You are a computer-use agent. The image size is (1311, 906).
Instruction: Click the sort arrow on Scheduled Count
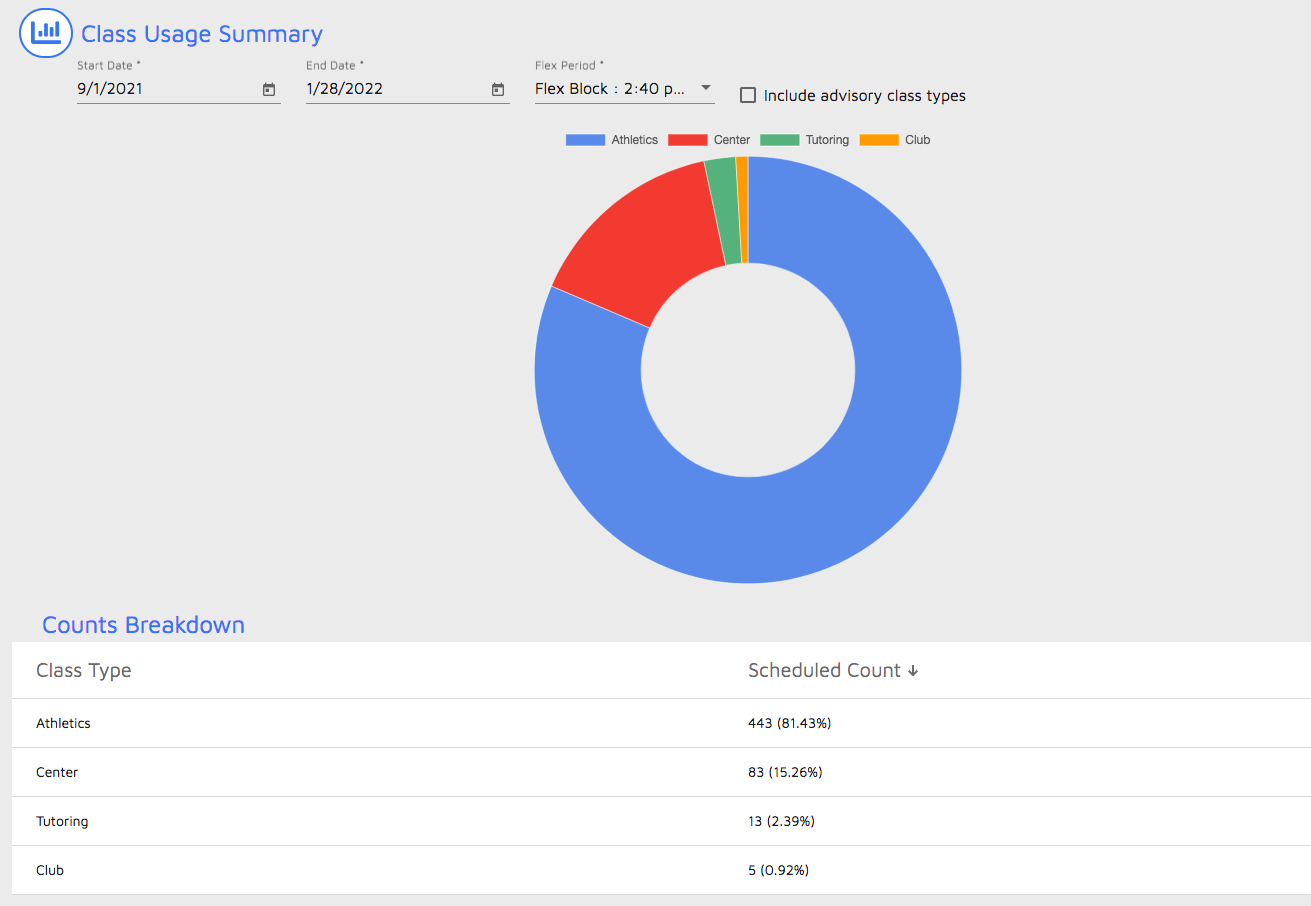(913, 671)
